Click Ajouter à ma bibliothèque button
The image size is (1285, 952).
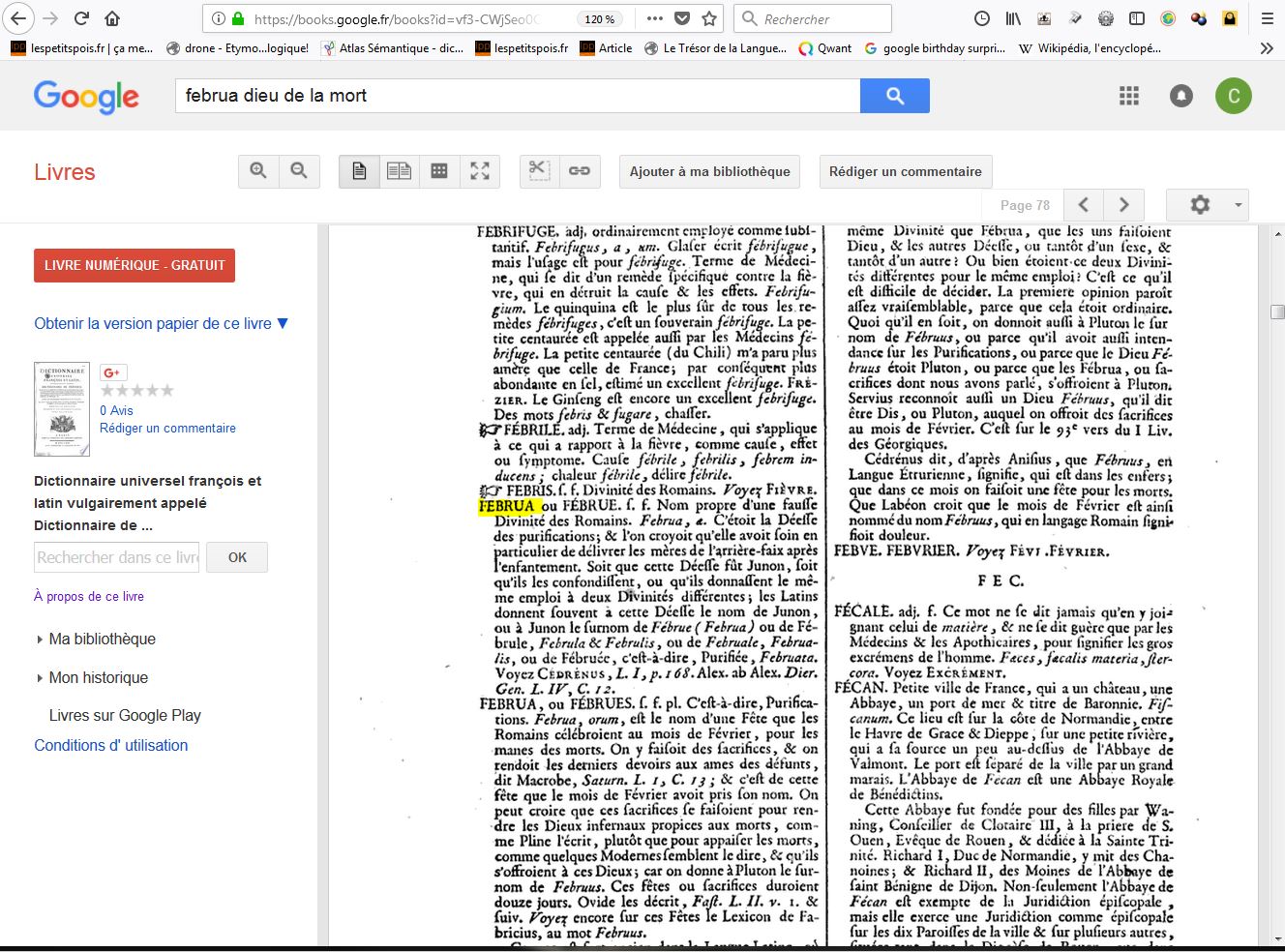(x=709, y=171)
